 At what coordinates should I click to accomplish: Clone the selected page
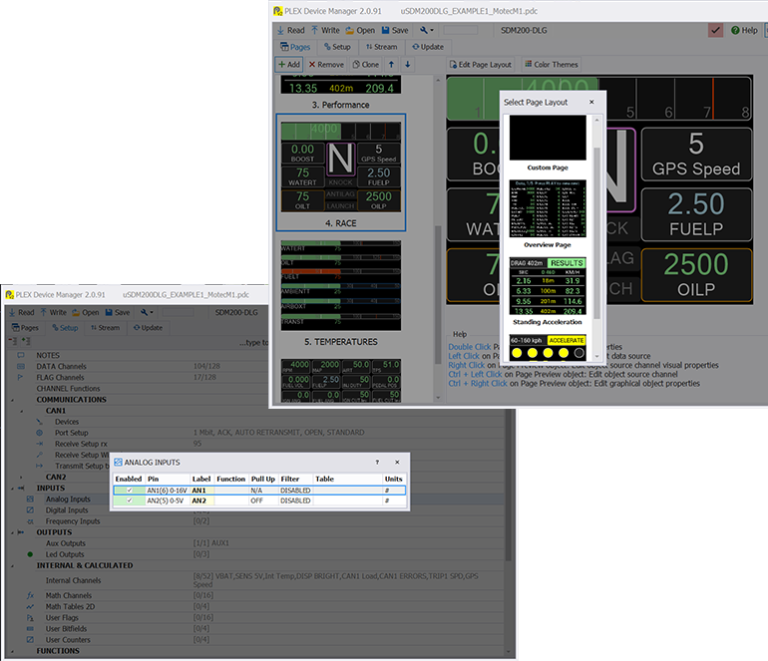(364, 64)
